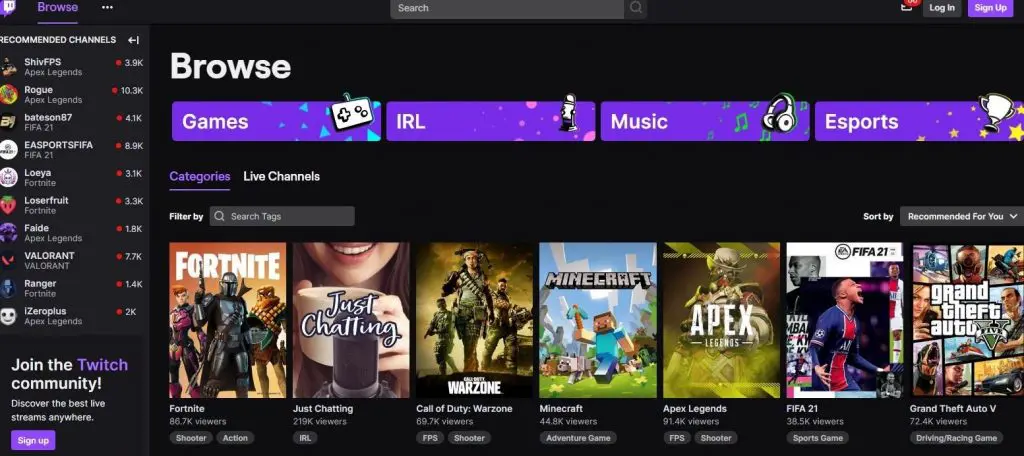Click the Esports trophy icon
The width and height of the screenshot is (1024, 456).
pyautogui.click(x=997, y=111)
